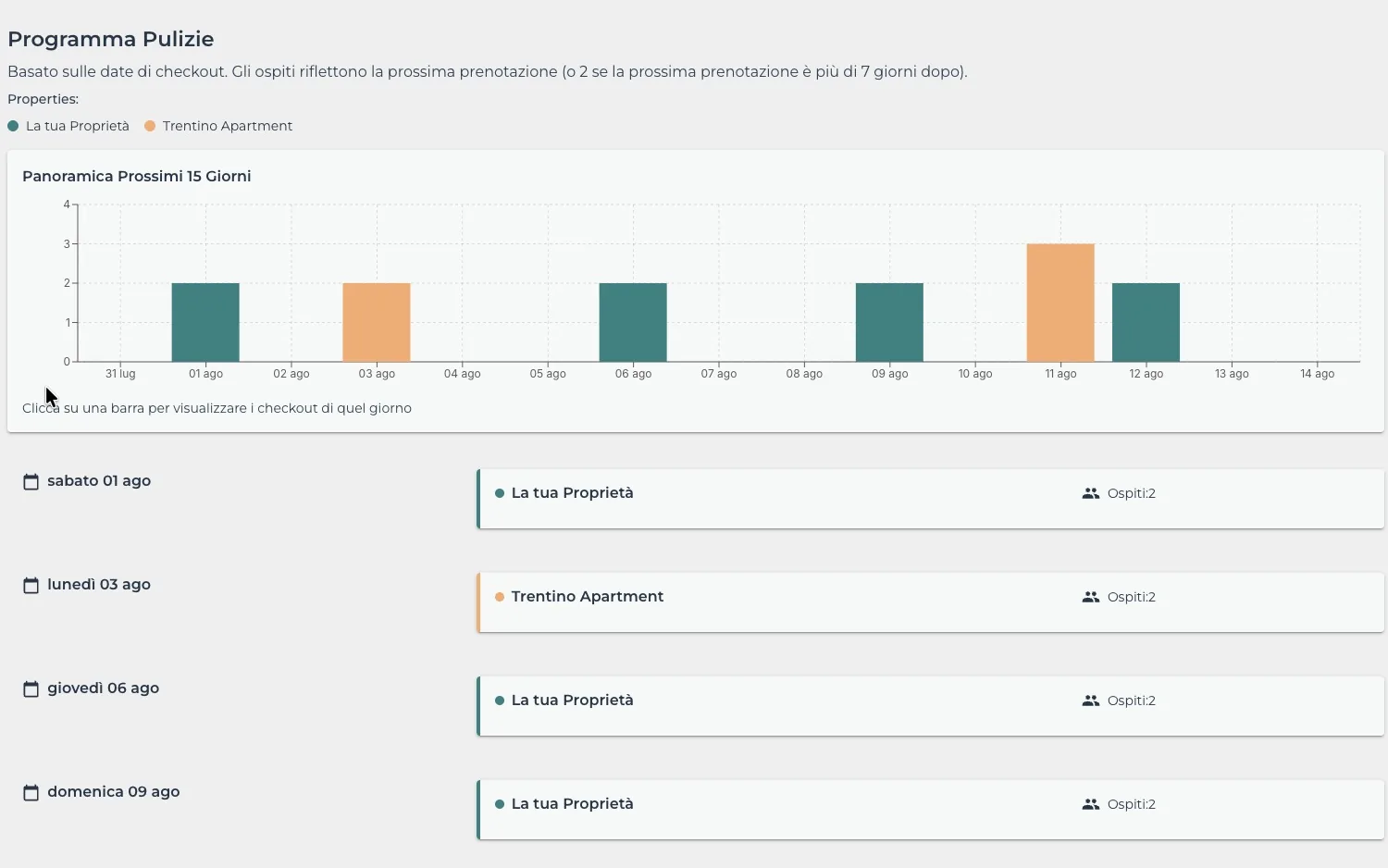Viewport: 1388px width, 868px height.
Task: Open the La tua Proprietà card for giovedì 06 ago
Action: coord(930,706)
